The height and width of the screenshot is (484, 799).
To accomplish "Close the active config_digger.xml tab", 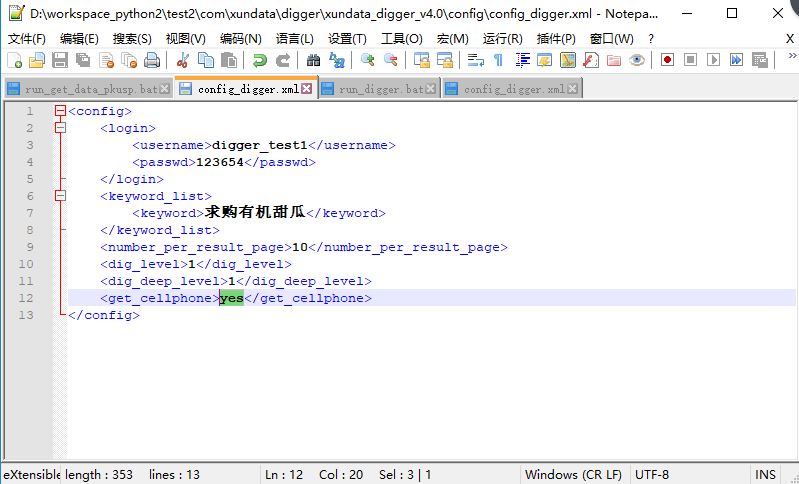I will tap(306, 89).
